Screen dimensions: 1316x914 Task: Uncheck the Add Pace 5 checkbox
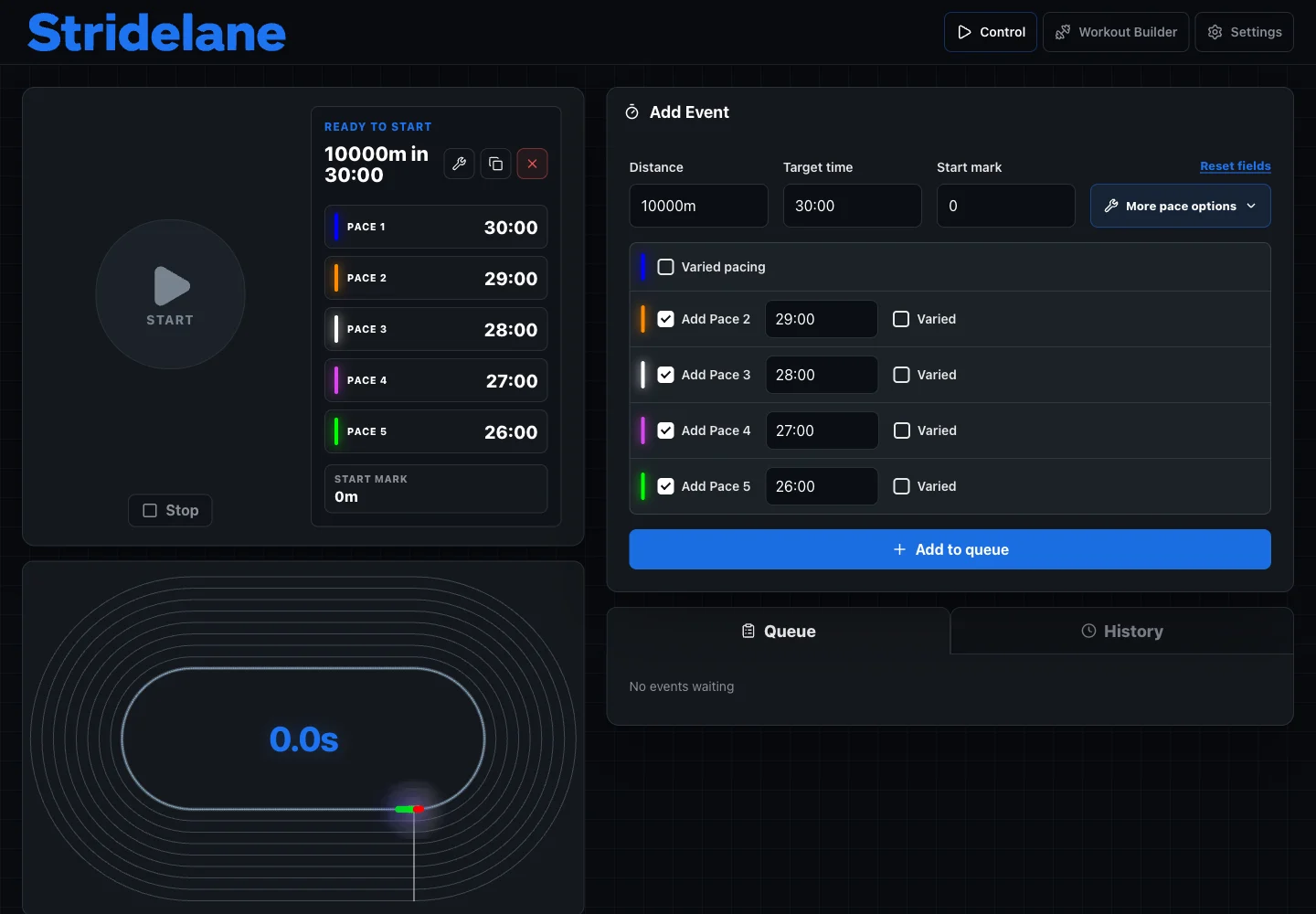coord(666,486)
